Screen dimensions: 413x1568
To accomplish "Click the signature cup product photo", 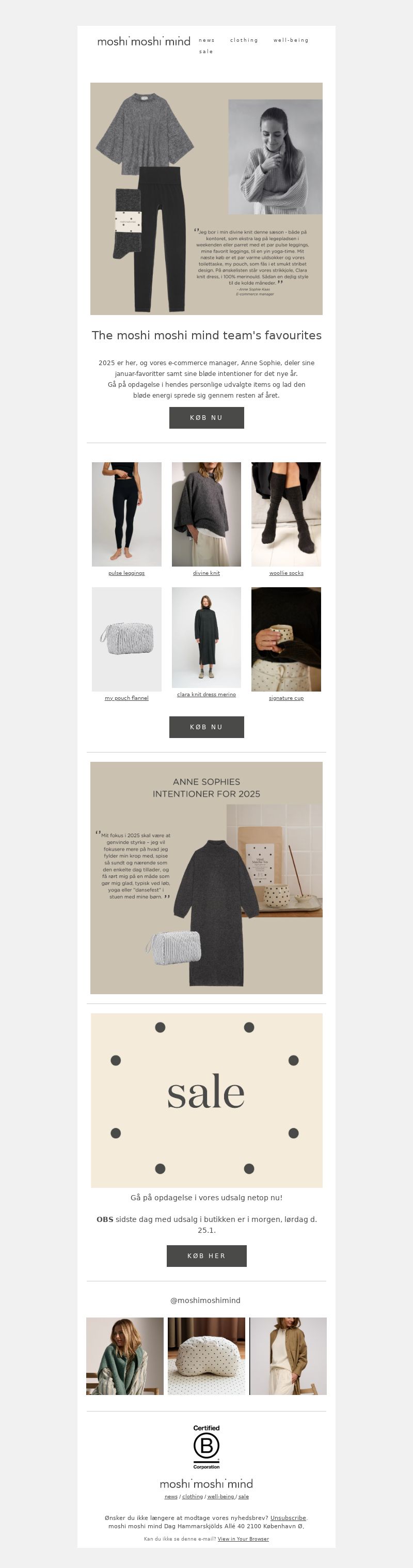I will tap(286, 639).
